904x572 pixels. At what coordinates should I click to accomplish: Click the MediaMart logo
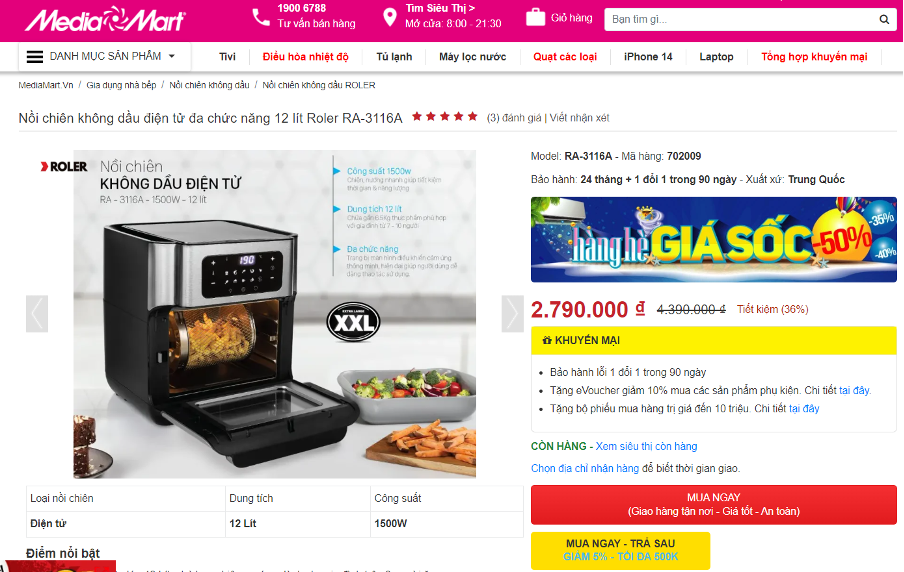[105, 20]
